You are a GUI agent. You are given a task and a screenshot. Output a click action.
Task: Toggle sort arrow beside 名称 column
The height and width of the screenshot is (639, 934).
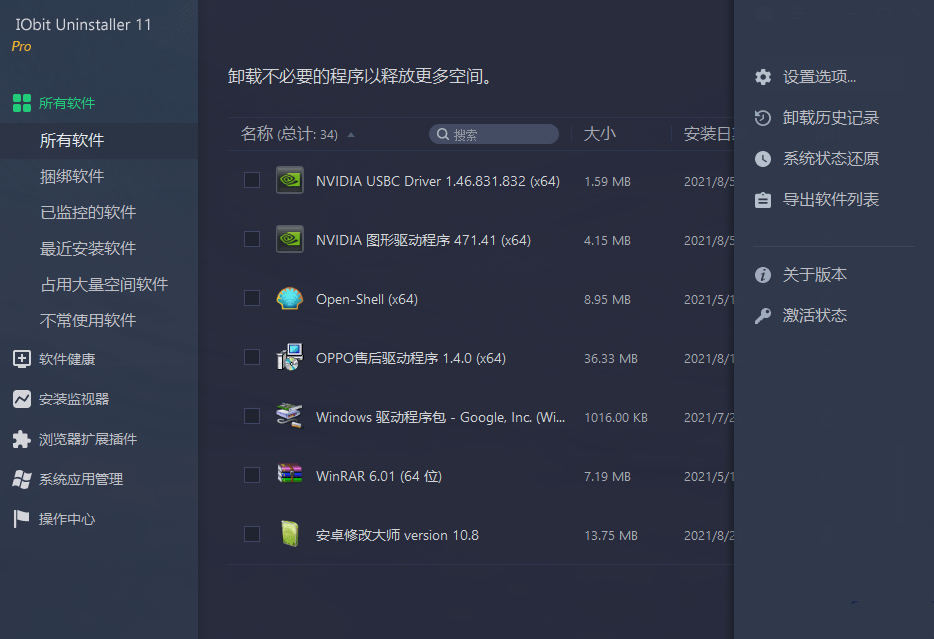(x=351, y=135)
